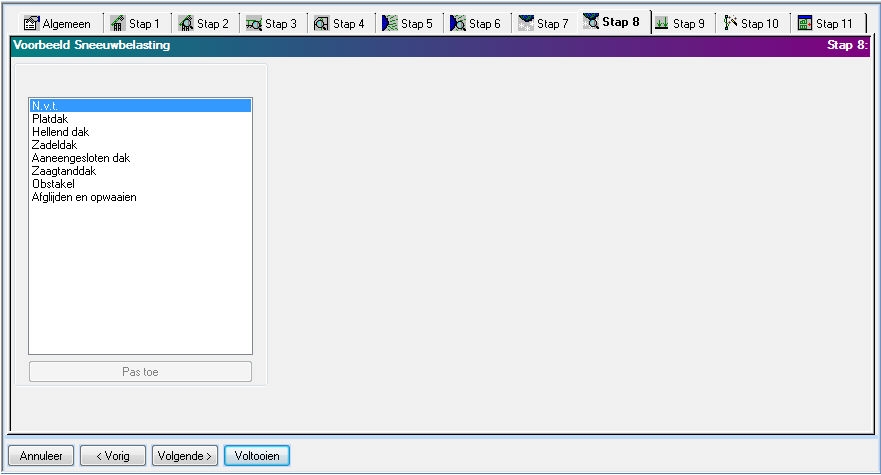Open the Stap 9 tab label
This screenshot has height=475, width=881.
pos(689,24)
